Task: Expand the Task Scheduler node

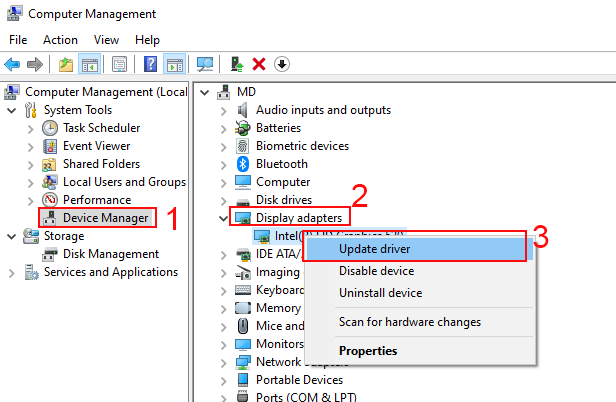Action: pos(31,128)
